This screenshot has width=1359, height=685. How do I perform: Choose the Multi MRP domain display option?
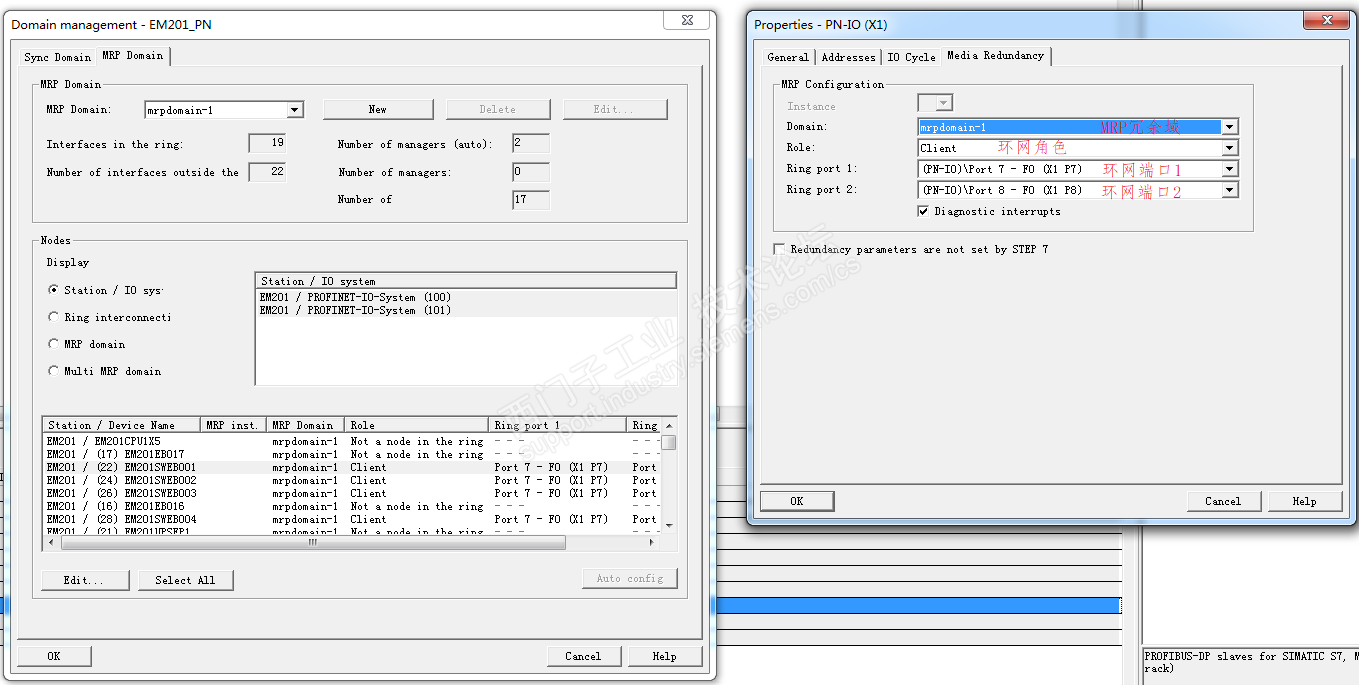point(54,371)
